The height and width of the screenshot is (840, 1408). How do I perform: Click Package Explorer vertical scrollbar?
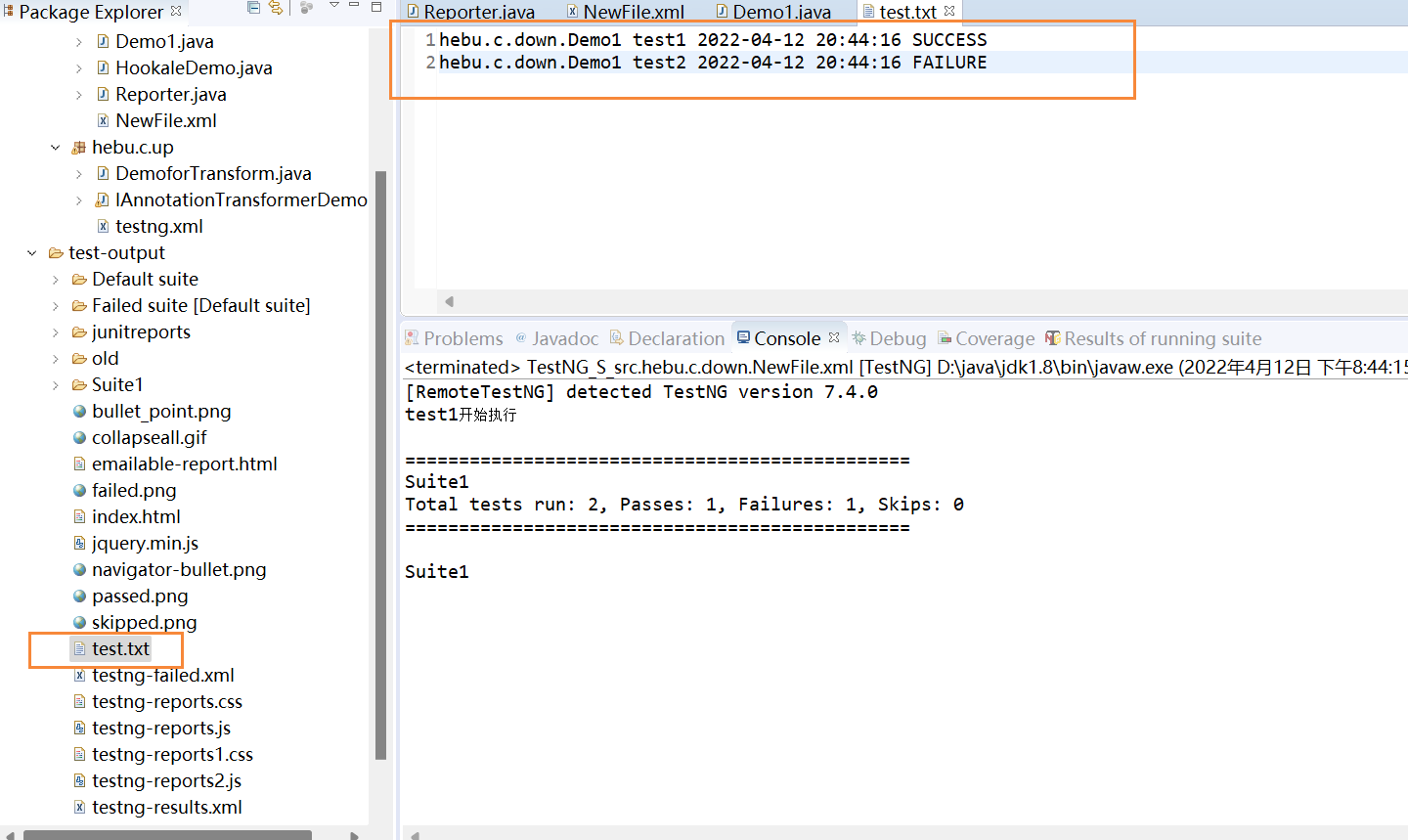(381, 465)
